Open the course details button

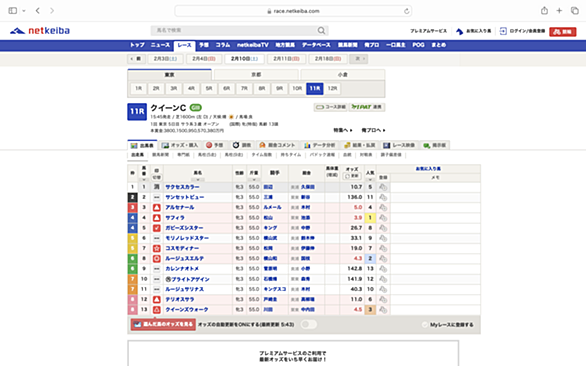tap(330, 107)
